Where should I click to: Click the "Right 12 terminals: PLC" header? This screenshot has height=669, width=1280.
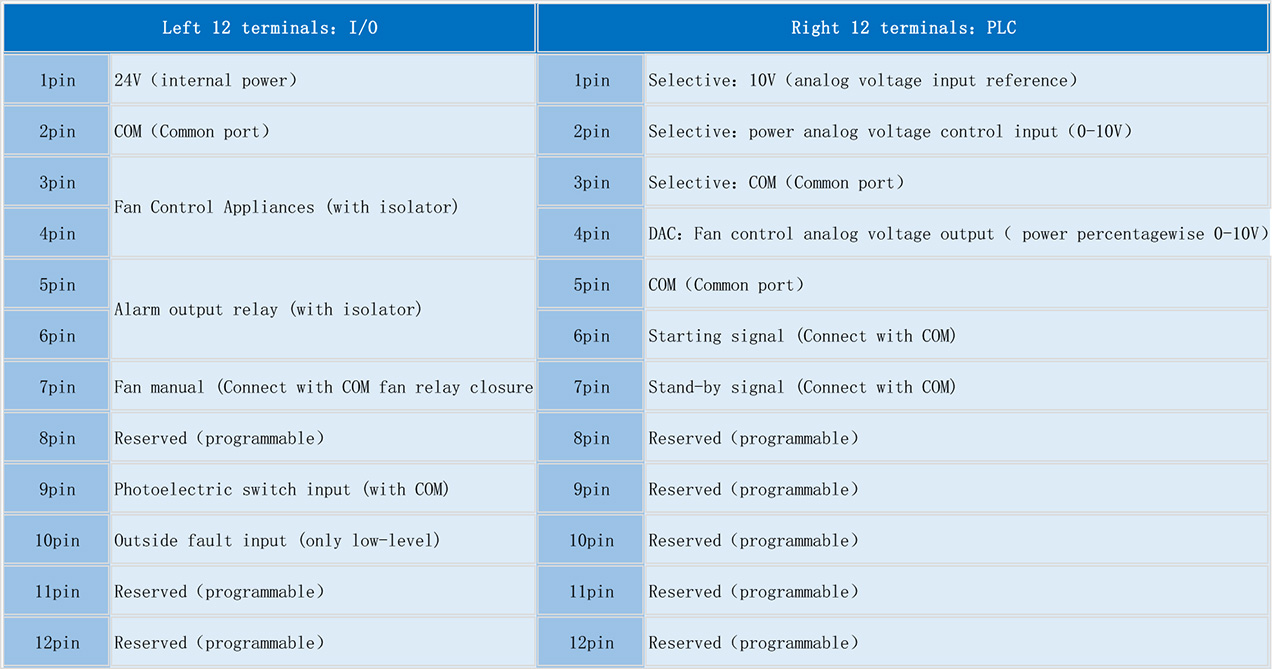click(x=903, y=28)
